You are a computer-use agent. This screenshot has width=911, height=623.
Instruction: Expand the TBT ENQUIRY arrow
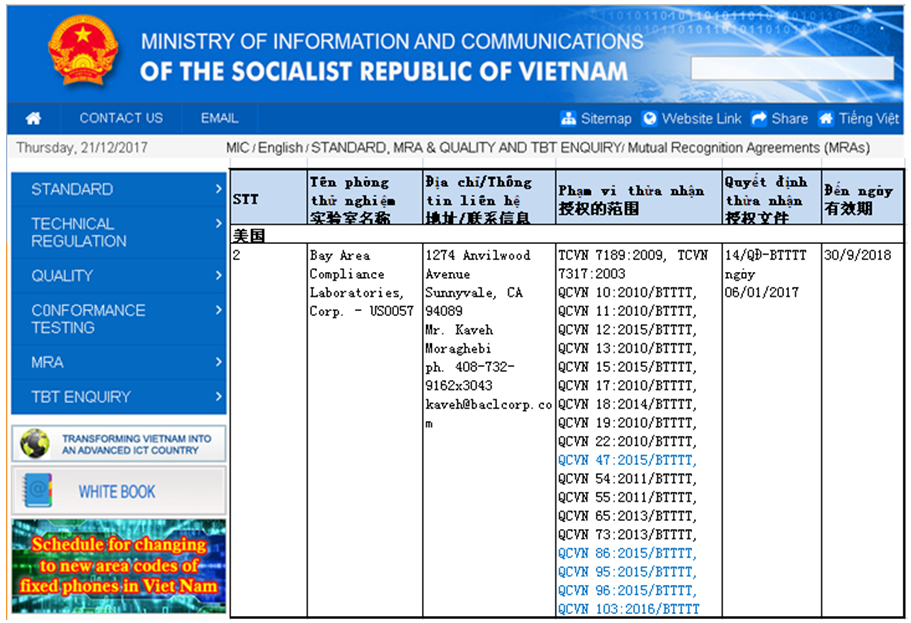[218, 397]
